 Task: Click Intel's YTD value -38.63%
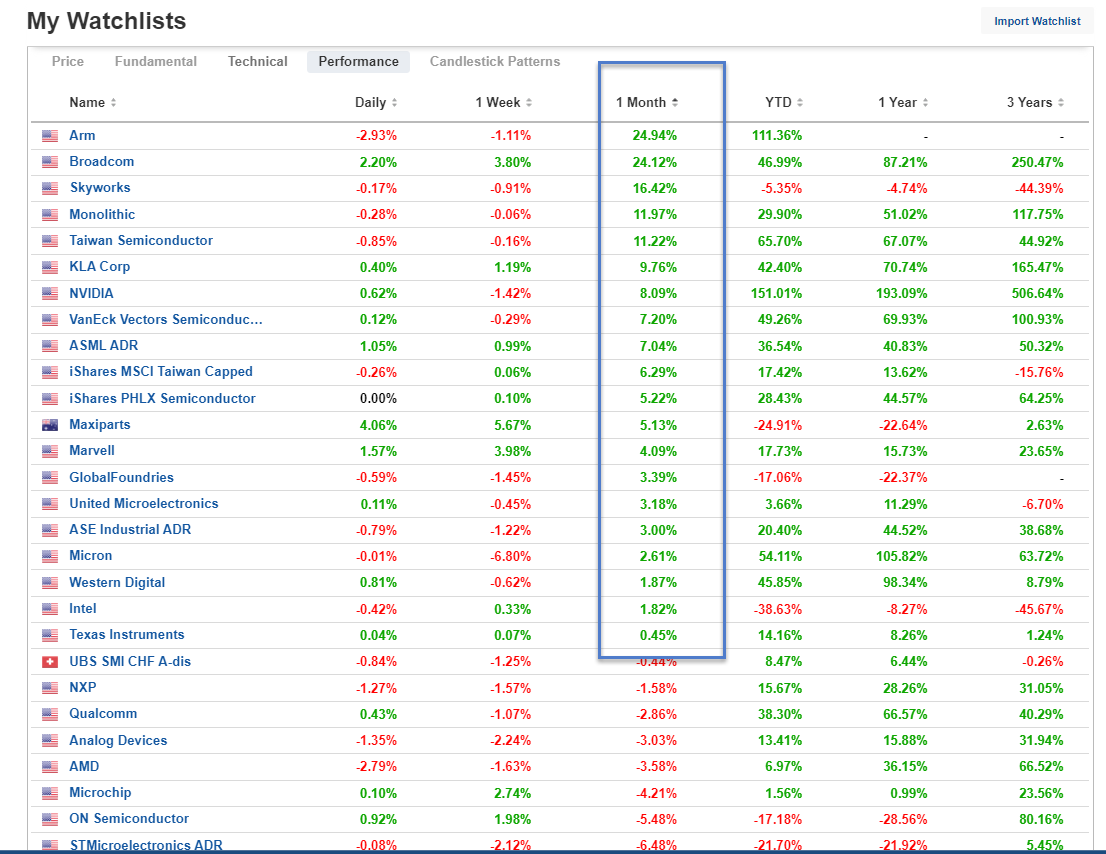[777, 609]
